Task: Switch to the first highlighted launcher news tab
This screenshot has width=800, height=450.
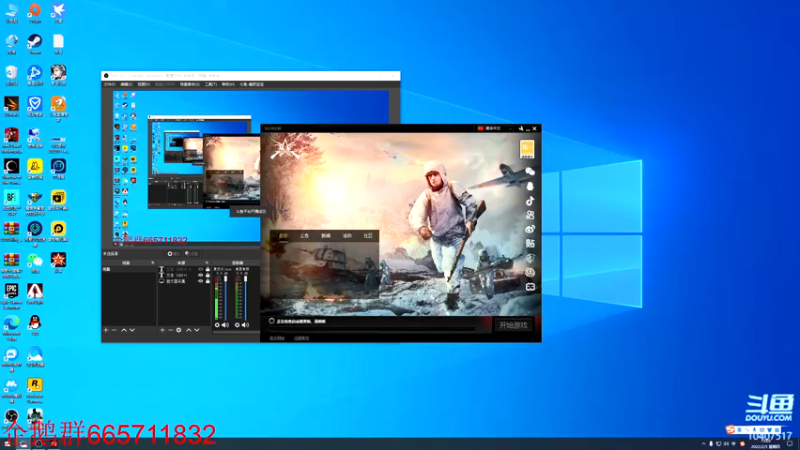Action: click(283, 236)
